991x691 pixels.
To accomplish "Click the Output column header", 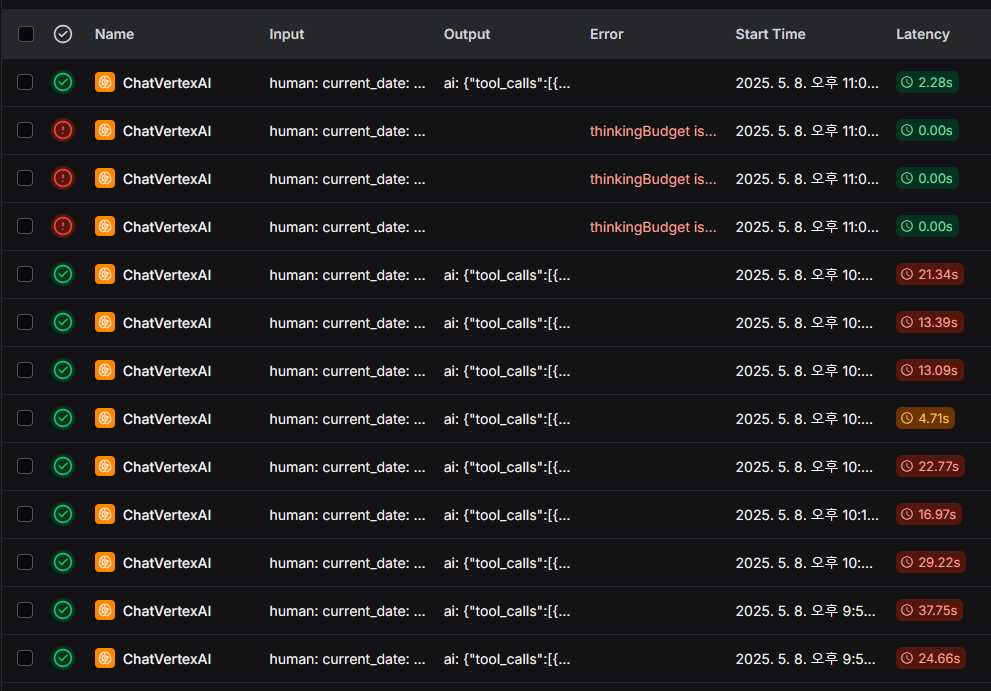I will click(466, 34).
